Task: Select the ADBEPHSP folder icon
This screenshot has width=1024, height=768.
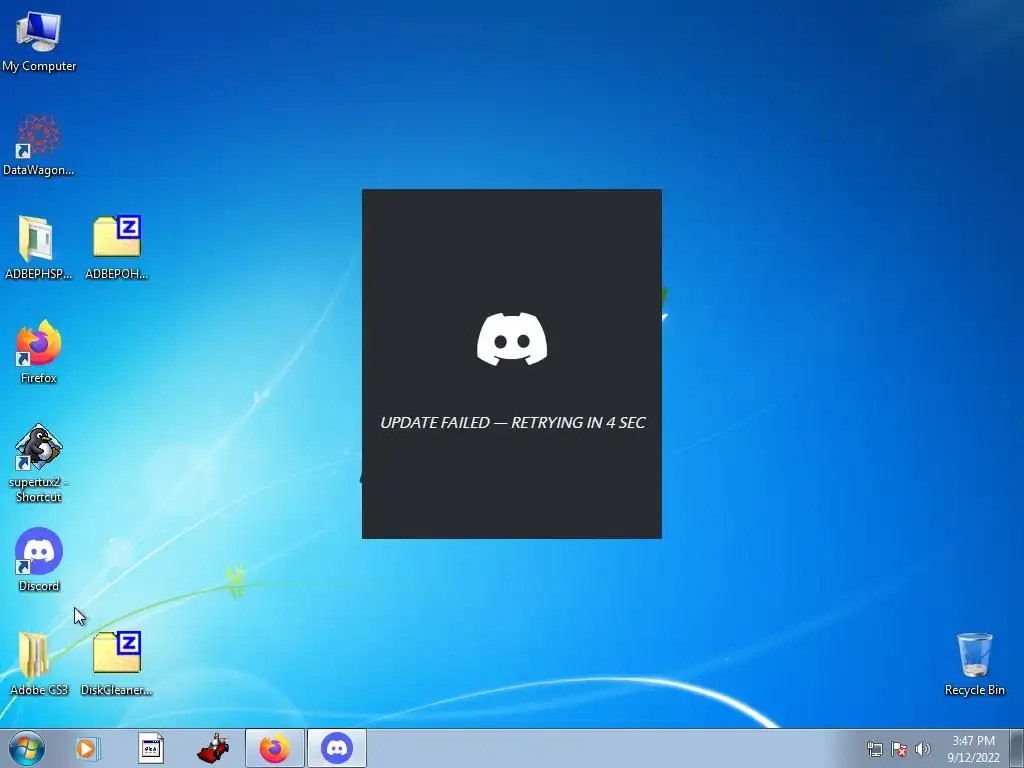Action: click(x=38, y=248)
